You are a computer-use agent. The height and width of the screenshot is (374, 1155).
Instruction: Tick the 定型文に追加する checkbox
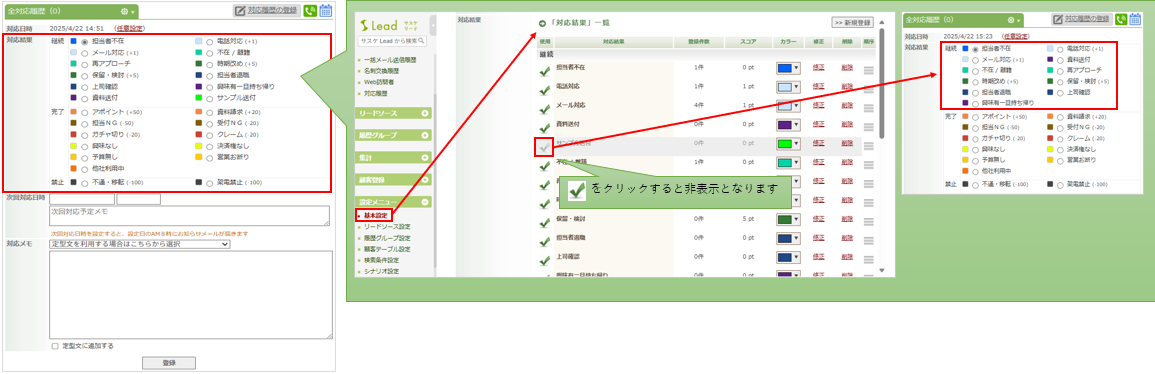[x=55, y=346]
